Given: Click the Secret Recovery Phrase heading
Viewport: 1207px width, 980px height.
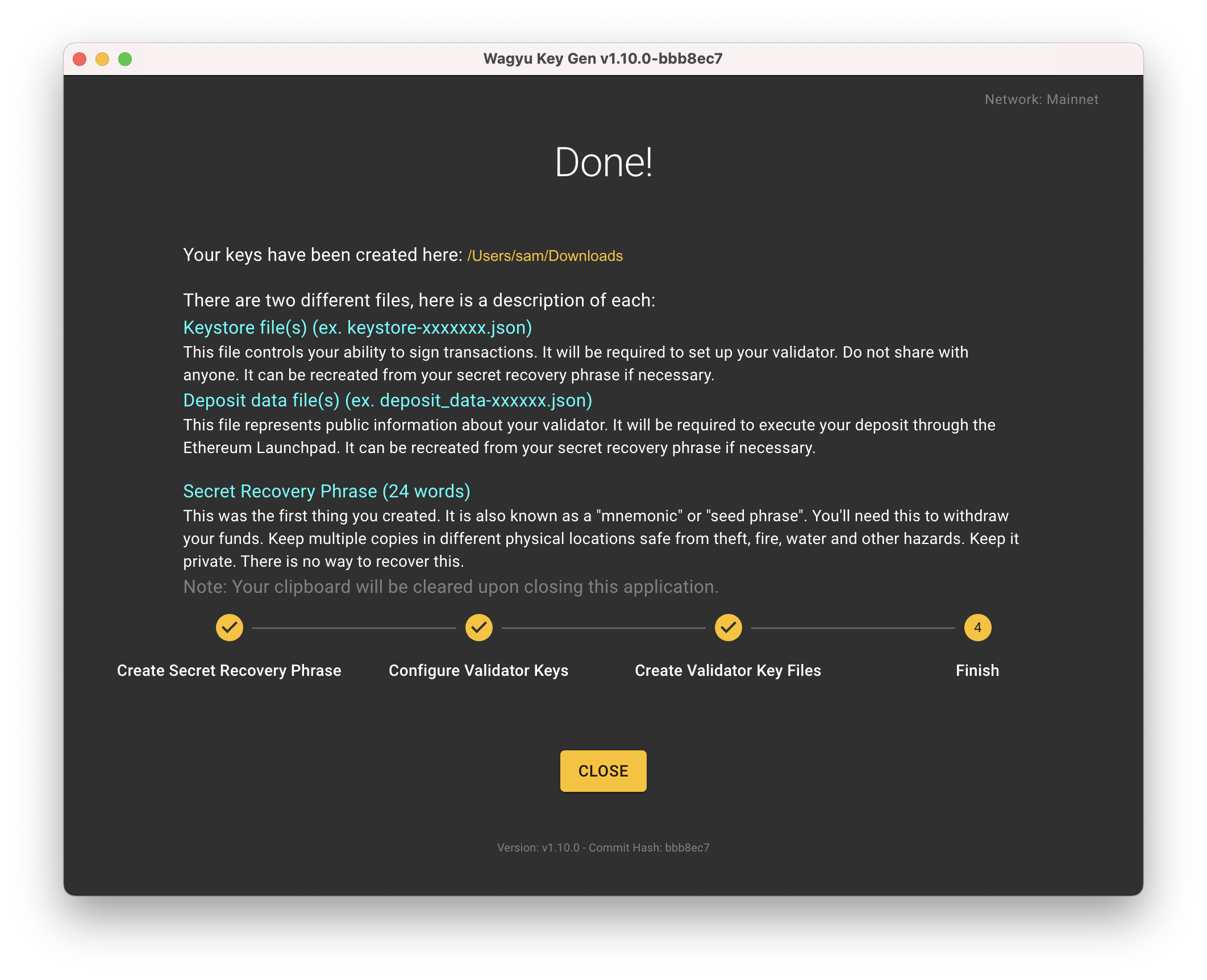Looking at the screenshot, I should (x=327, y=491).
